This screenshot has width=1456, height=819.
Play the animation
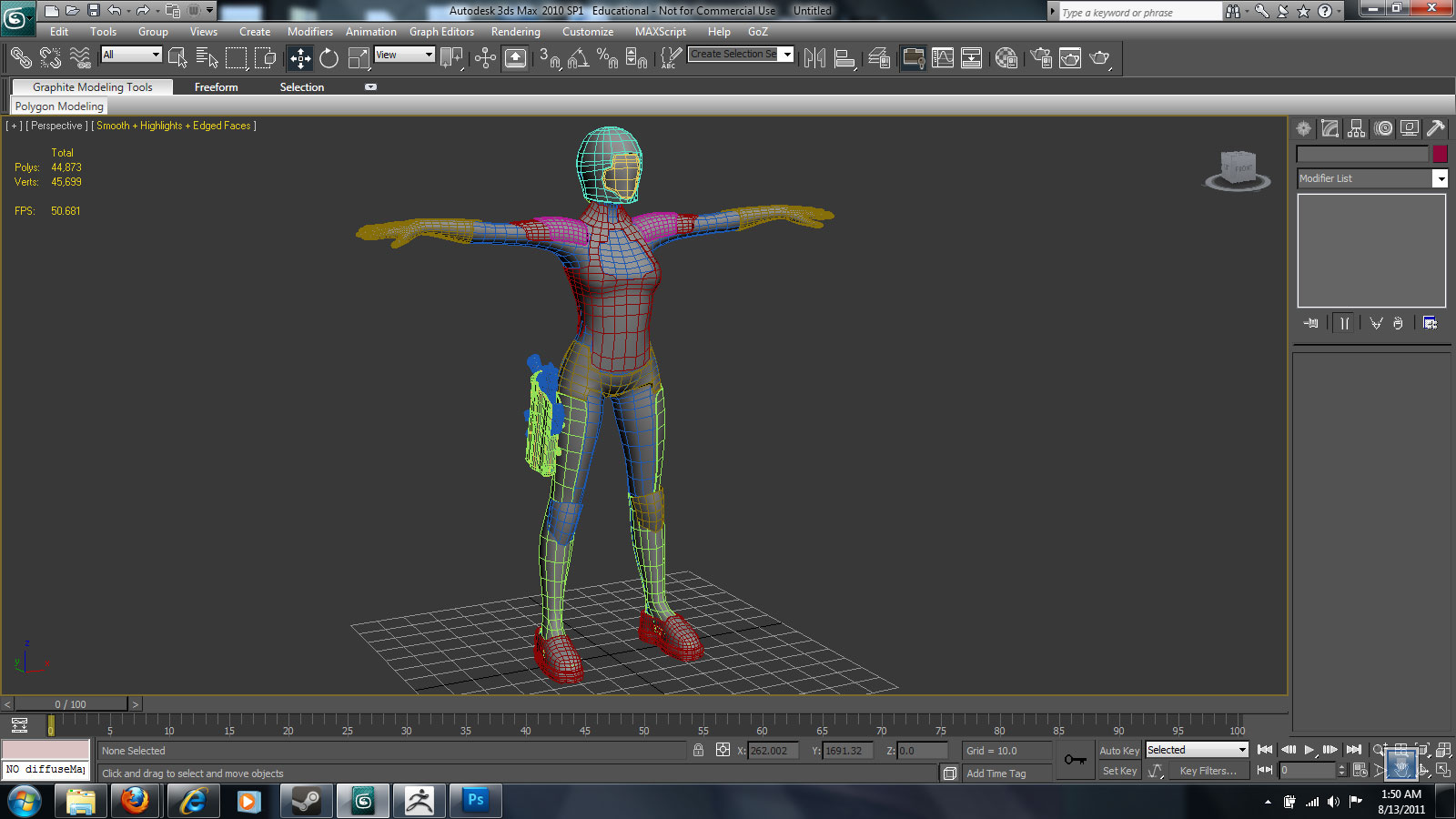pos(1309,750)
